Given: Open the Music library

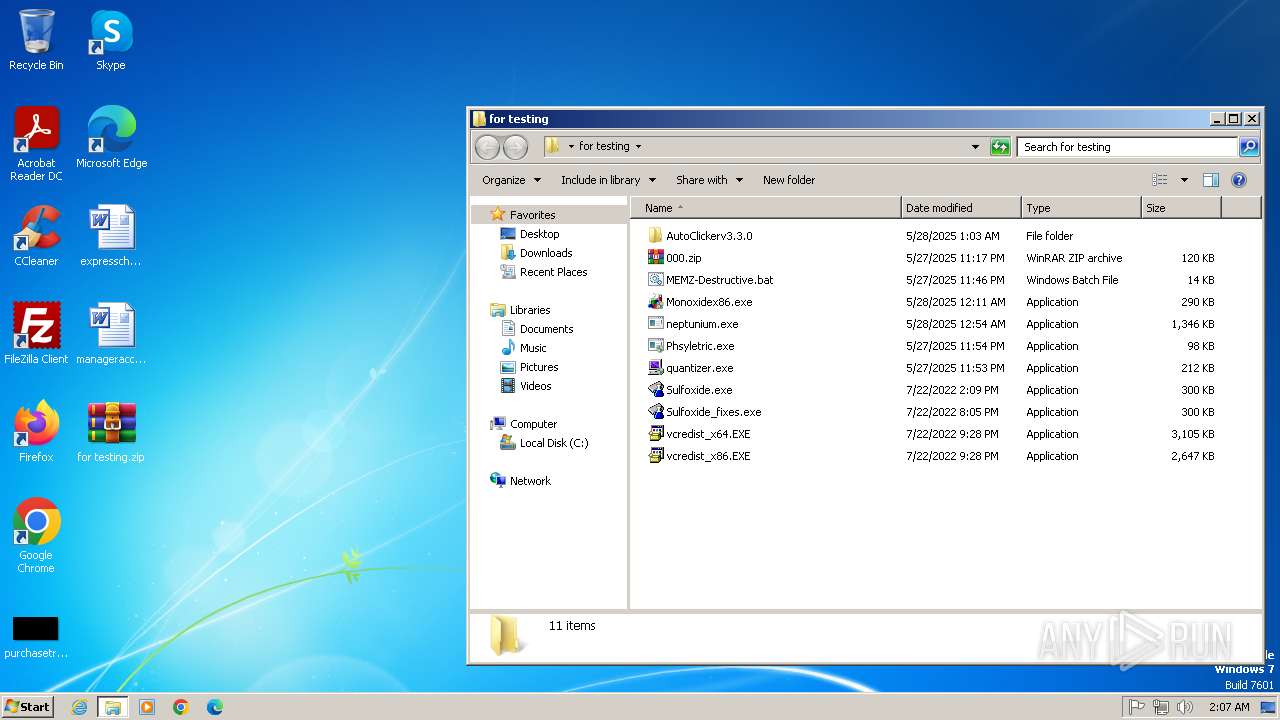Looking at the screenshot, I should coord(523,348).
